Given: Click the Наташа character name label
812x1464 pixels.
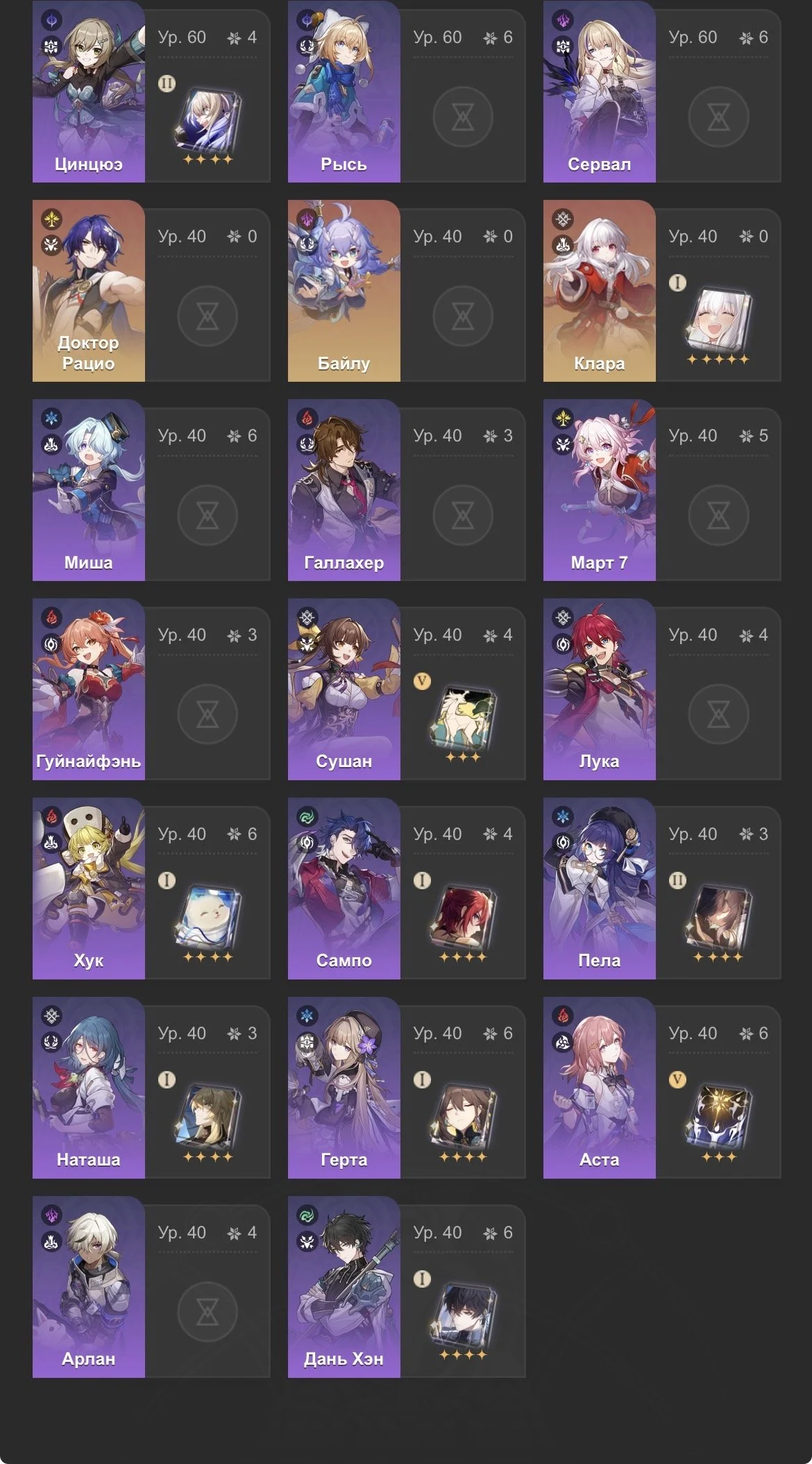Looking at the screenshot, I should [89, 1160].
